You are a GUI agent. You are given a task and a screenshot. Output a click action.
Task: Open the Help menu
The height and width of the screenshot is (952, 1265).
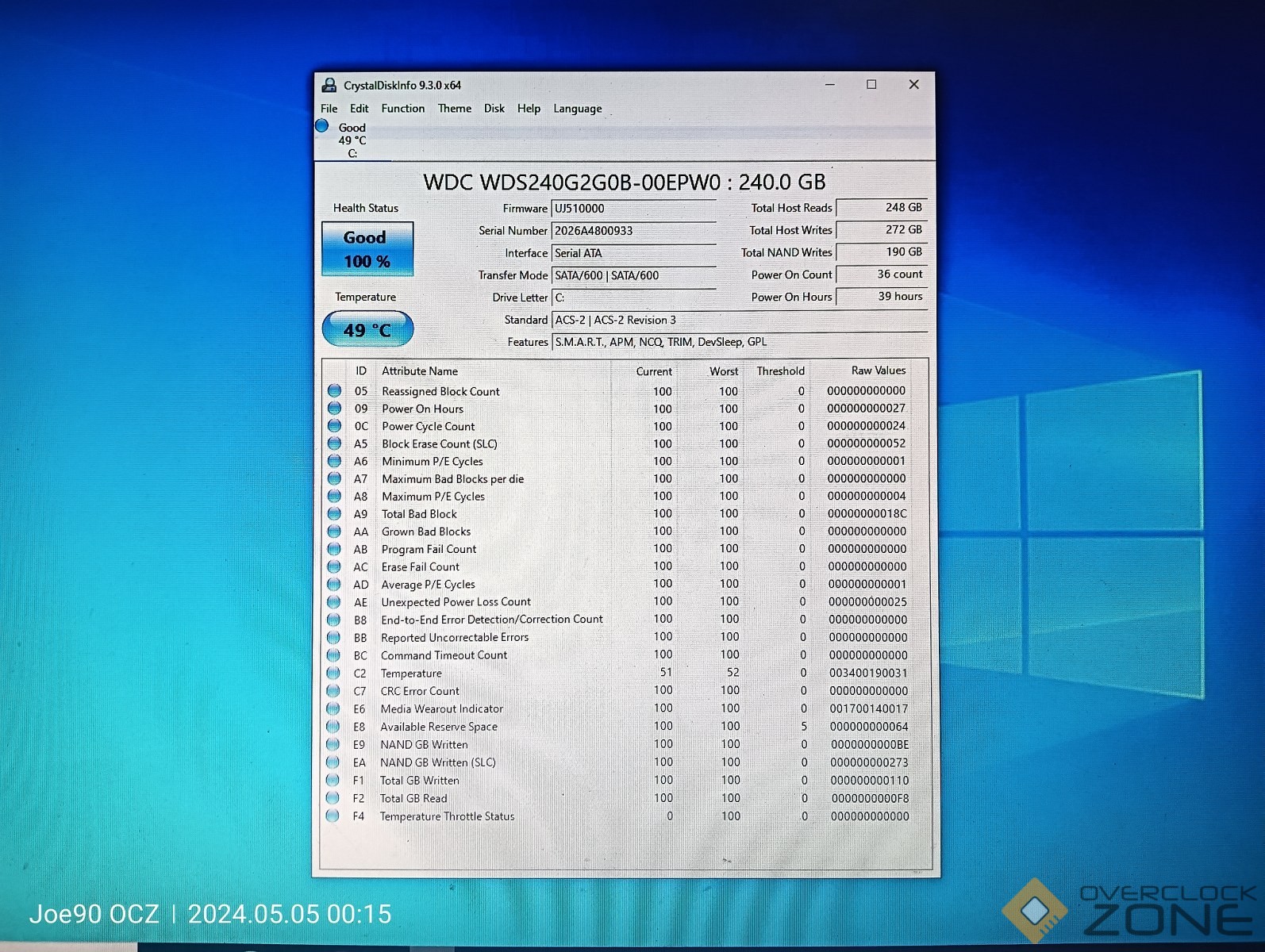coord(529,109)
